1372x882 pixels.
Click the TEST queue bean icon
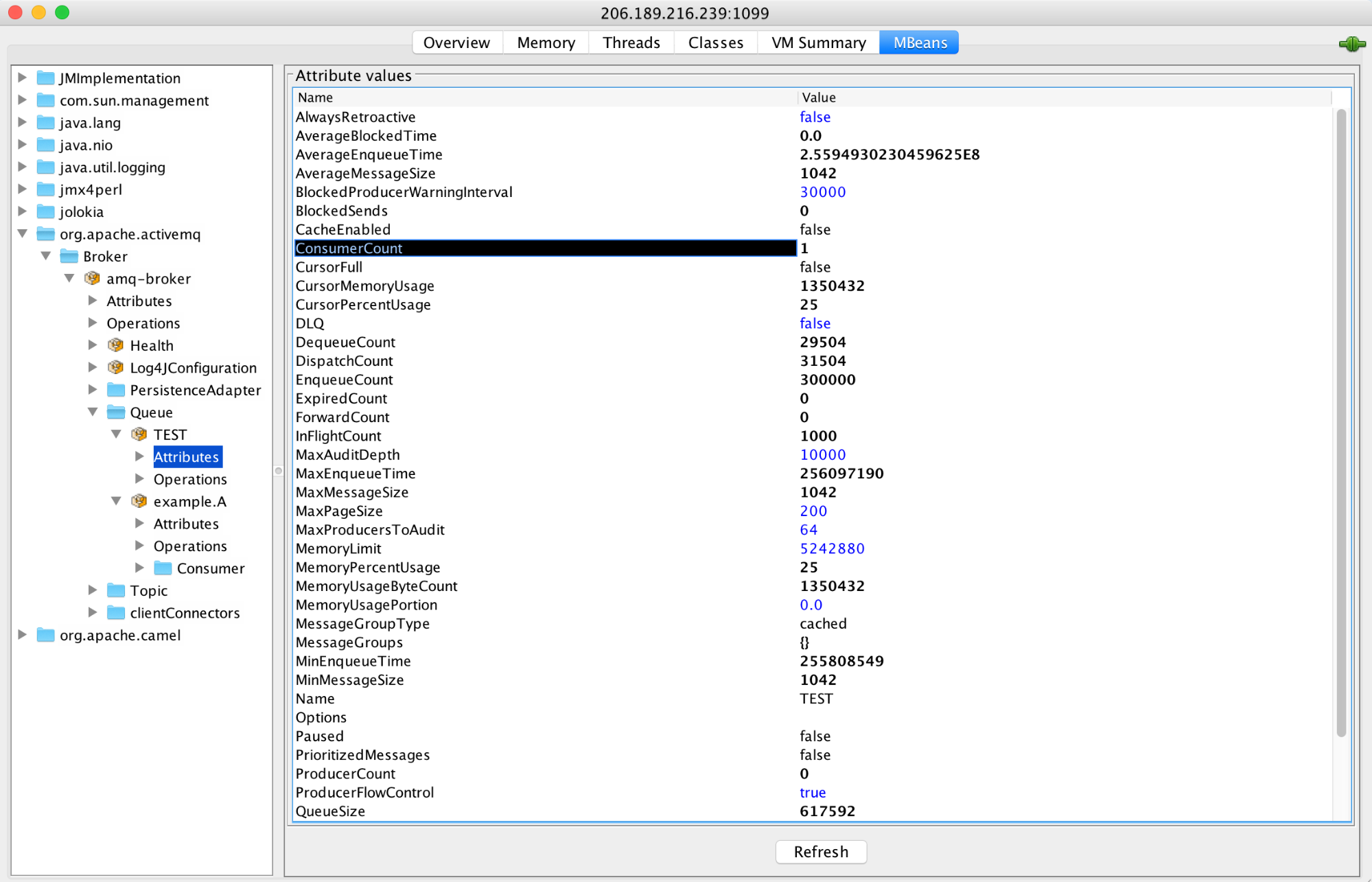pos(139,434)
